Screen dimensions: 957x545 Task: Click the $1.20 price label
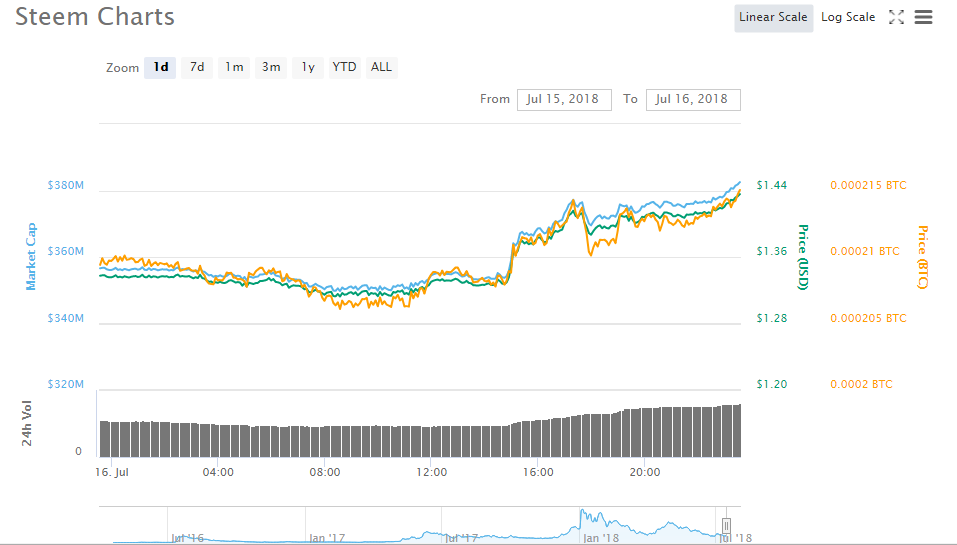(771, 384)
